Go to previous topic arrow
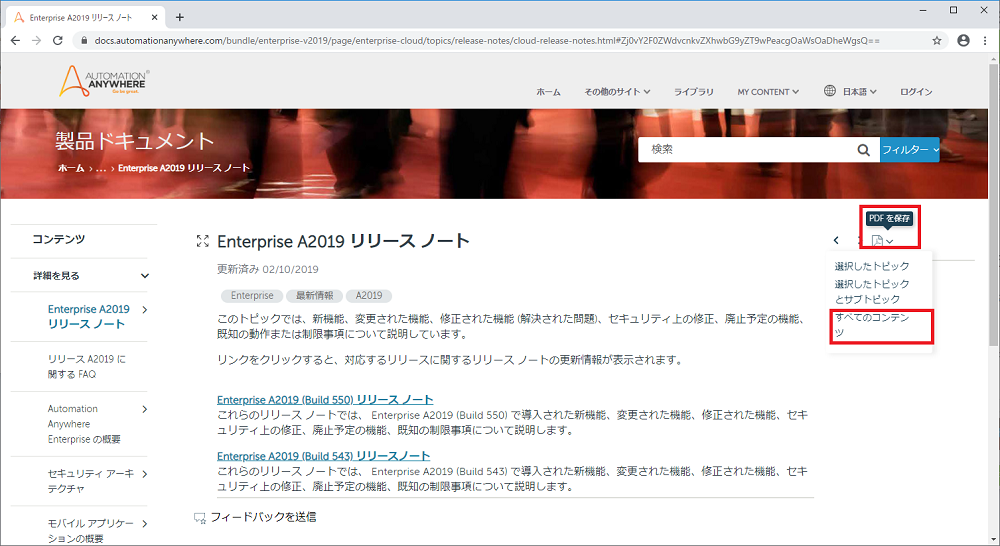This screenshot has width=1000, height=546. tap(836, 240)
